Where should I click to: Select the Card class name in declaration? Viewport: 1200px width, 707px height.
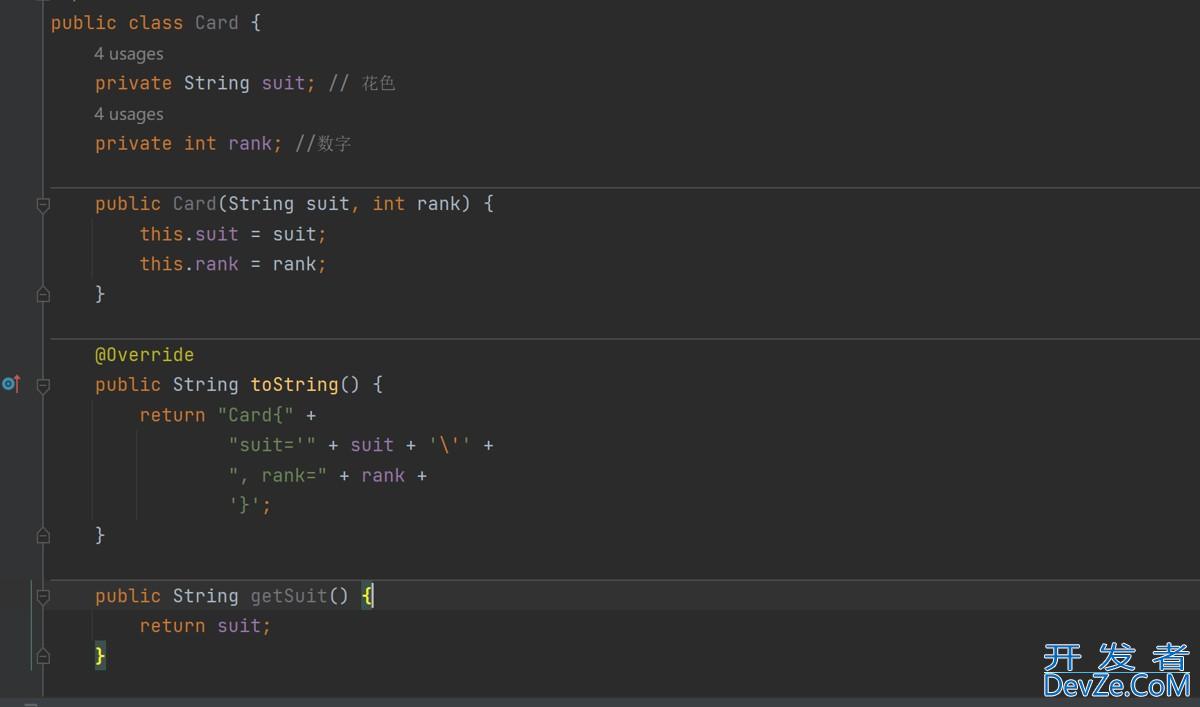tap(216, 23)
